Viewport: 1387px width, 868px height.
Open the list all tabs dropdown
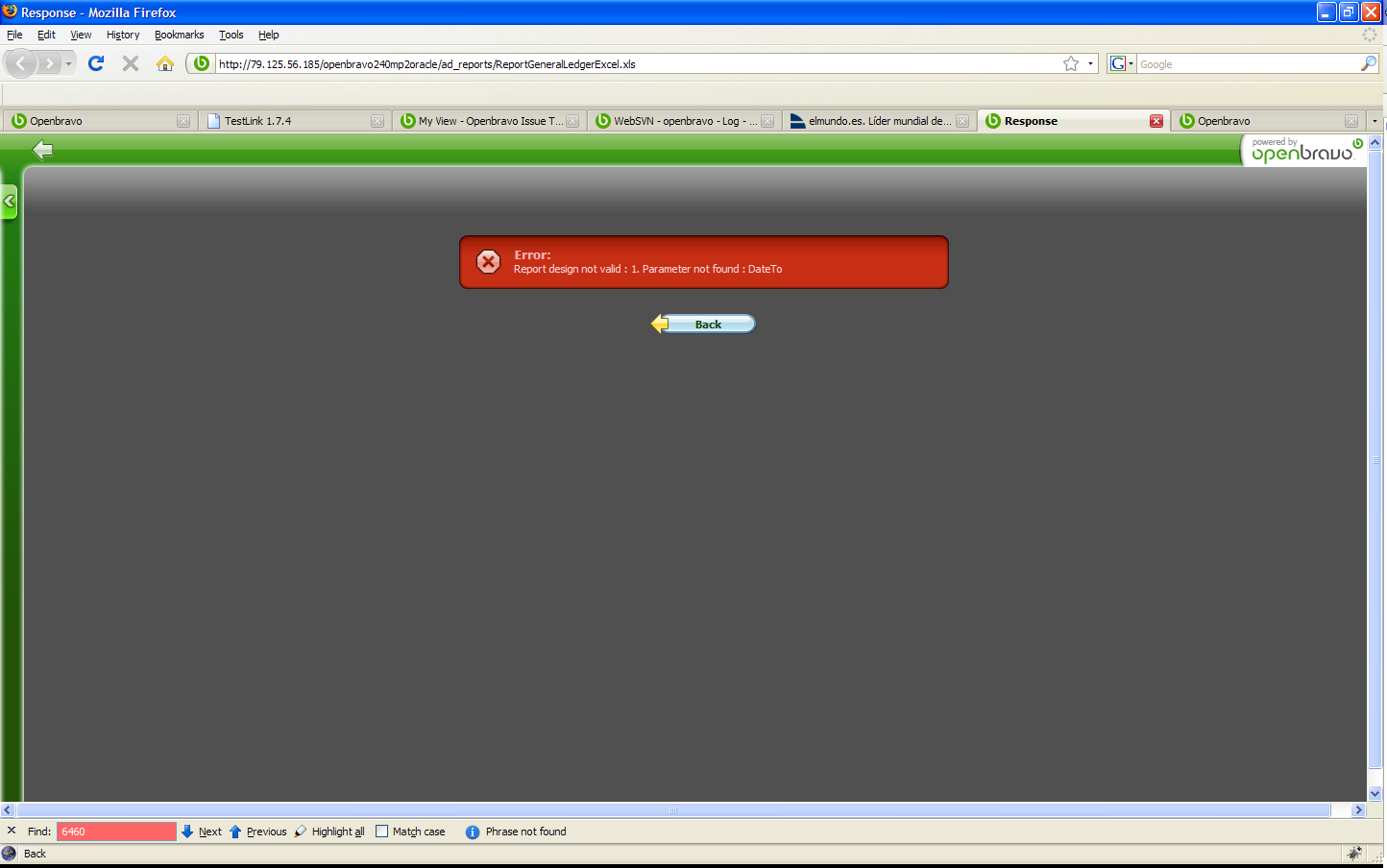tap(1375, 121)
